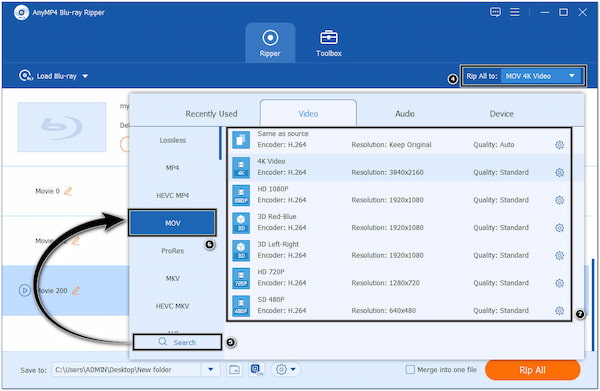Screen dimensions: 600x391
Task: Select Resolution: 1280x720 preset text
Action: (x=385, y=283)
